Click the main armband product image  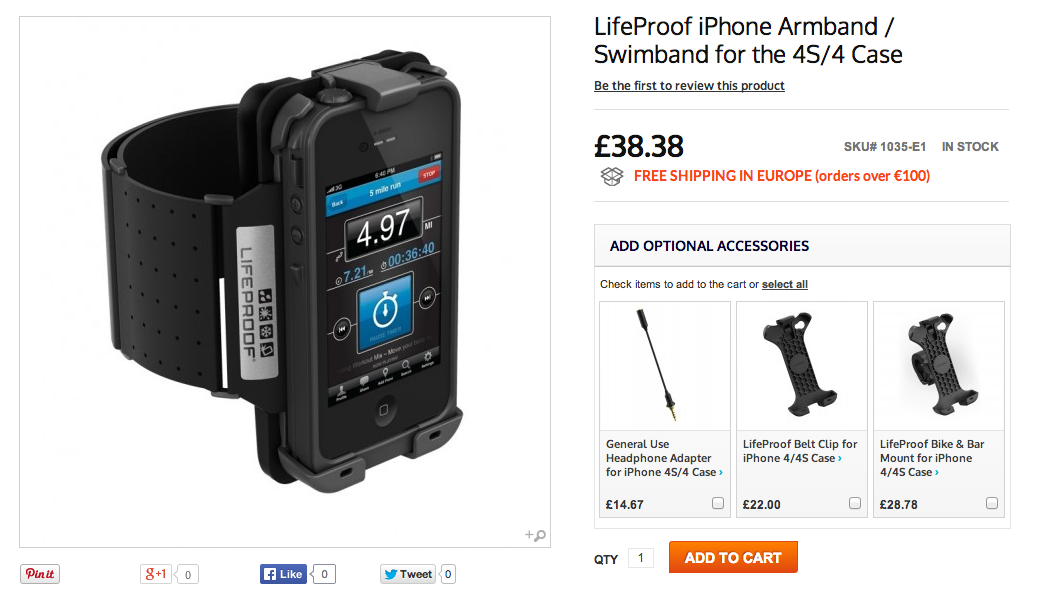click(x=285, y=282)
